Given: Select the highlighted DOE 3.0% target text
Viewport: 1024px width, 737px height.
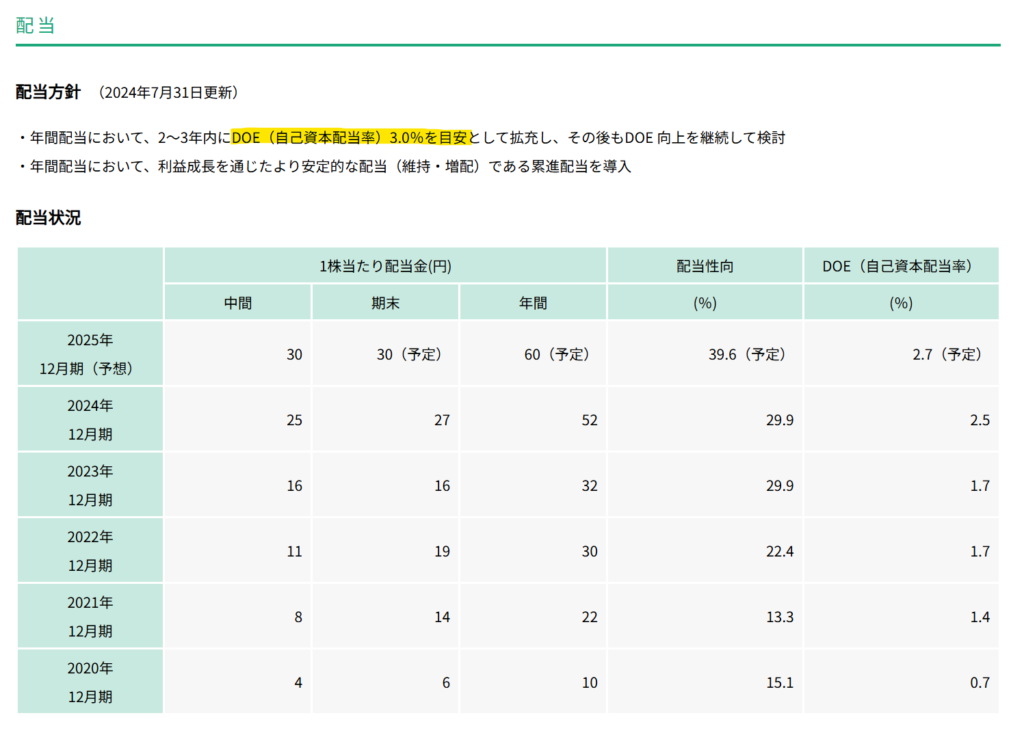Looking at the screenshot, I should [350, 137].
